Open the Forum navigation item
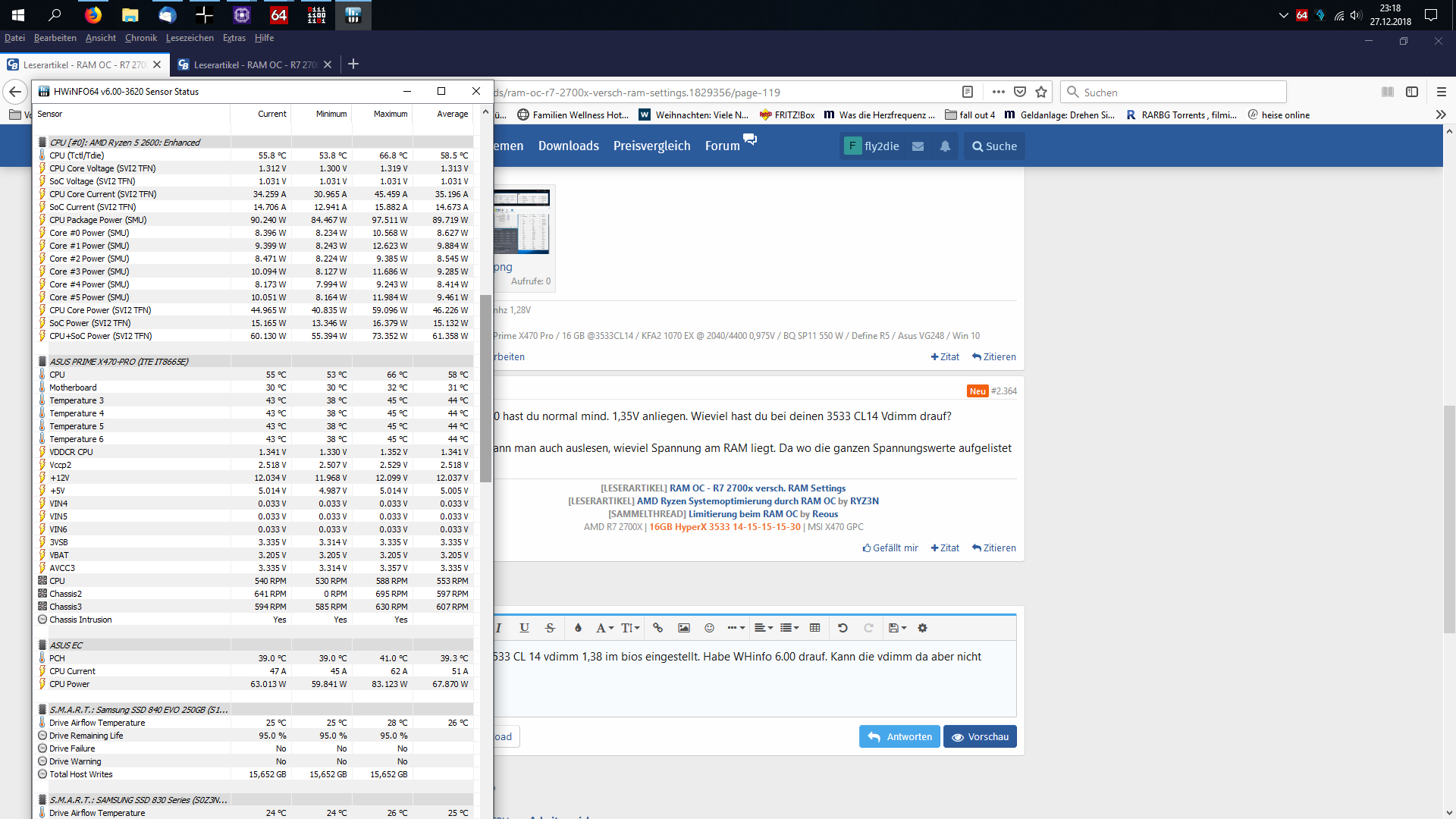Viewport: 1456px width, 819px height. (x=723, y=146)
